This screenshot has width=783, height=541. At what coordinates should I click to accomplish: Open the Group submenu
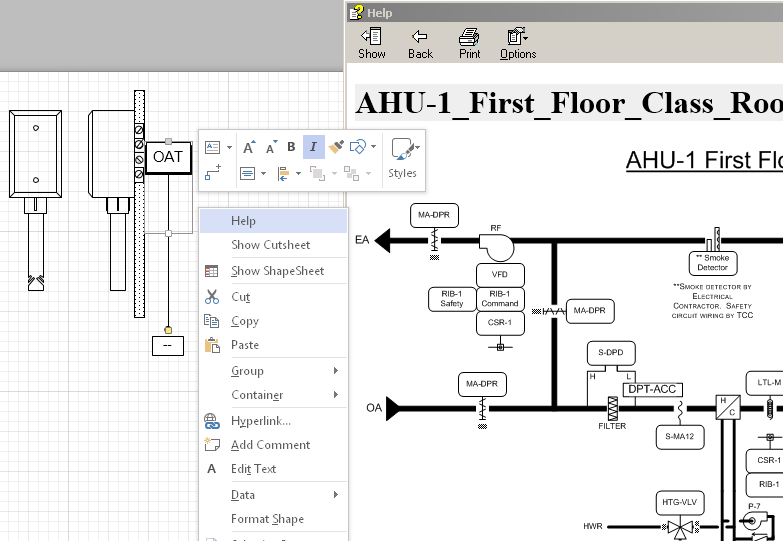click(x=274, y=371)
